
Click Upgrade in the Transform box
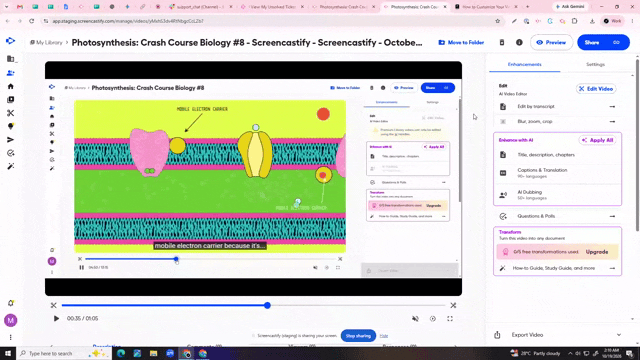pos(597,252)
